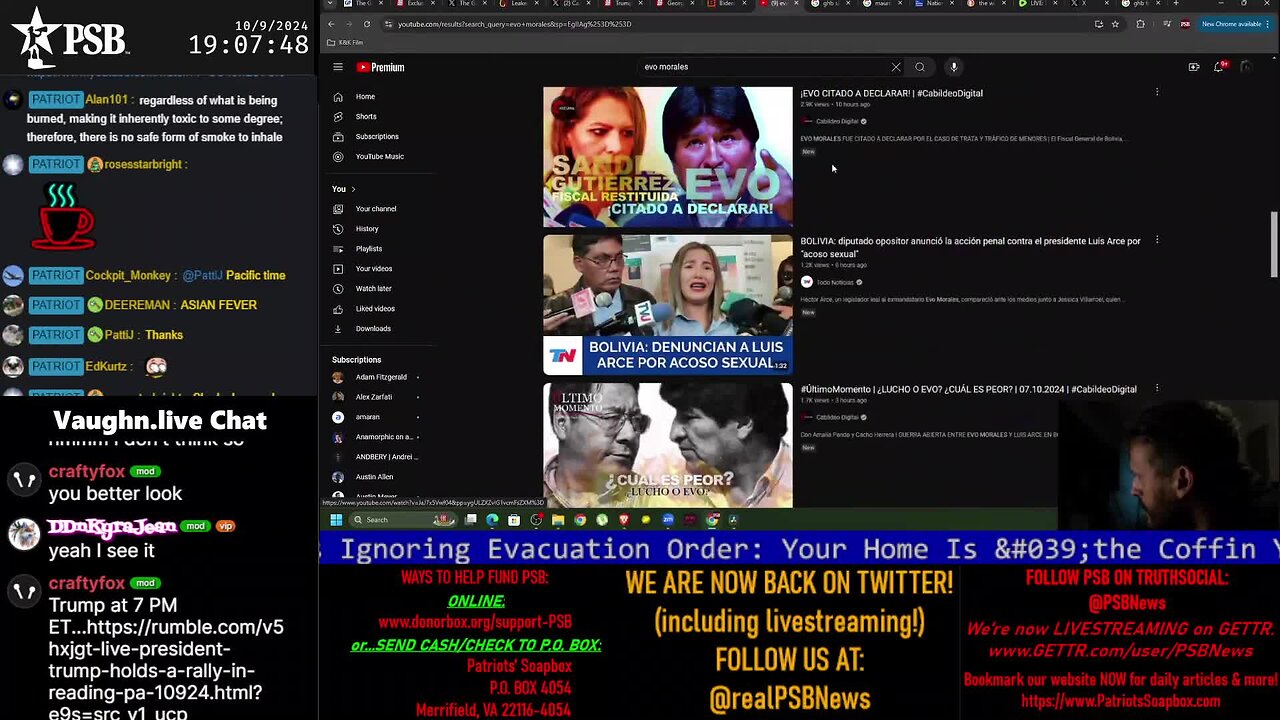
Task: Open Your videos in sidebar
Action: point(376,269)
